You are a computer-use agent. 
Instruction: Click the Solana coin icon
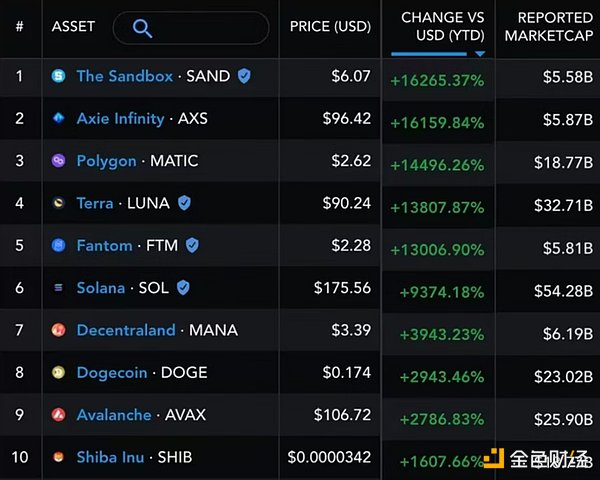coord(58,288)
